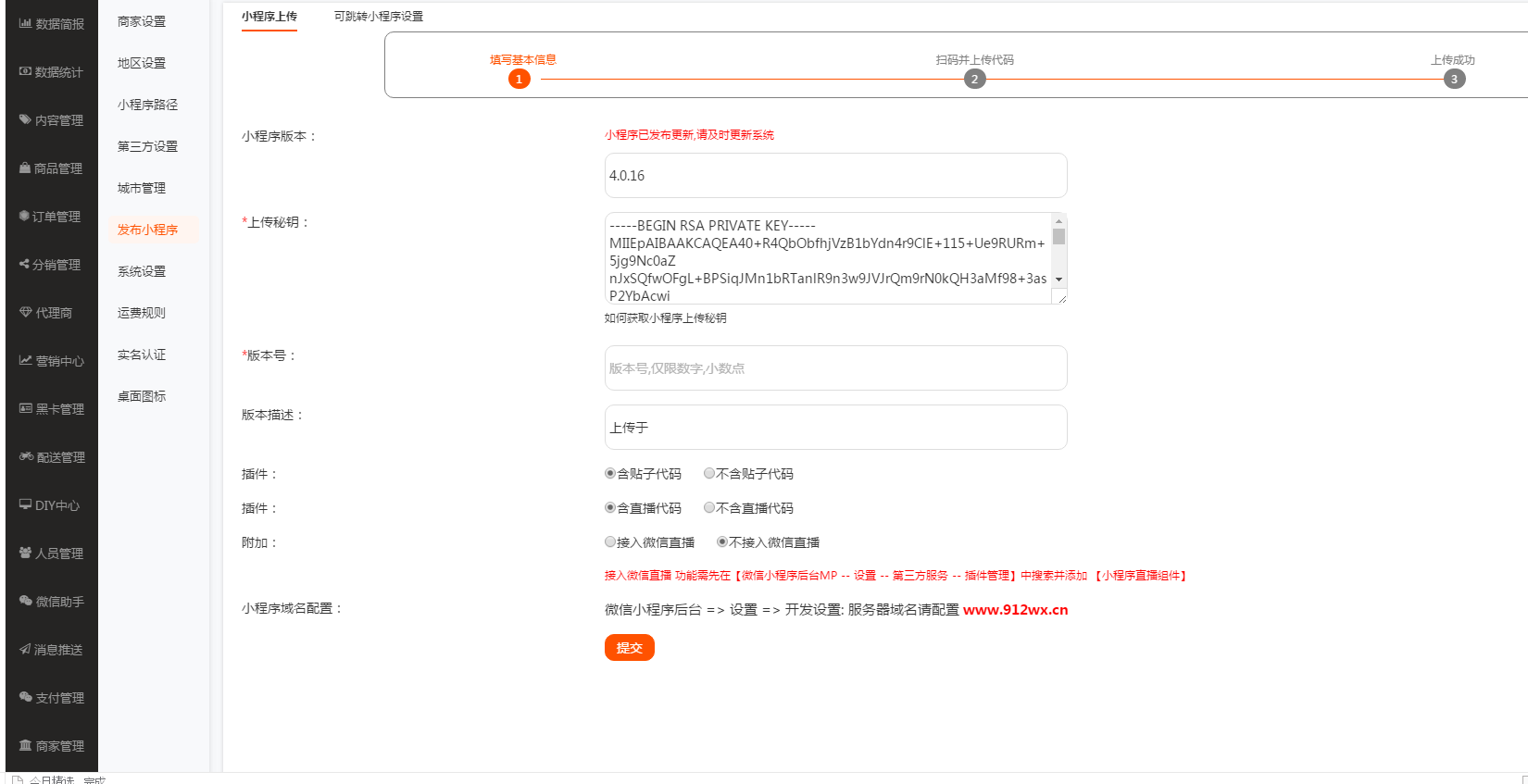
Task: Open the 如何获取小程序上传秘钥 help link
Action: [665, 318]
